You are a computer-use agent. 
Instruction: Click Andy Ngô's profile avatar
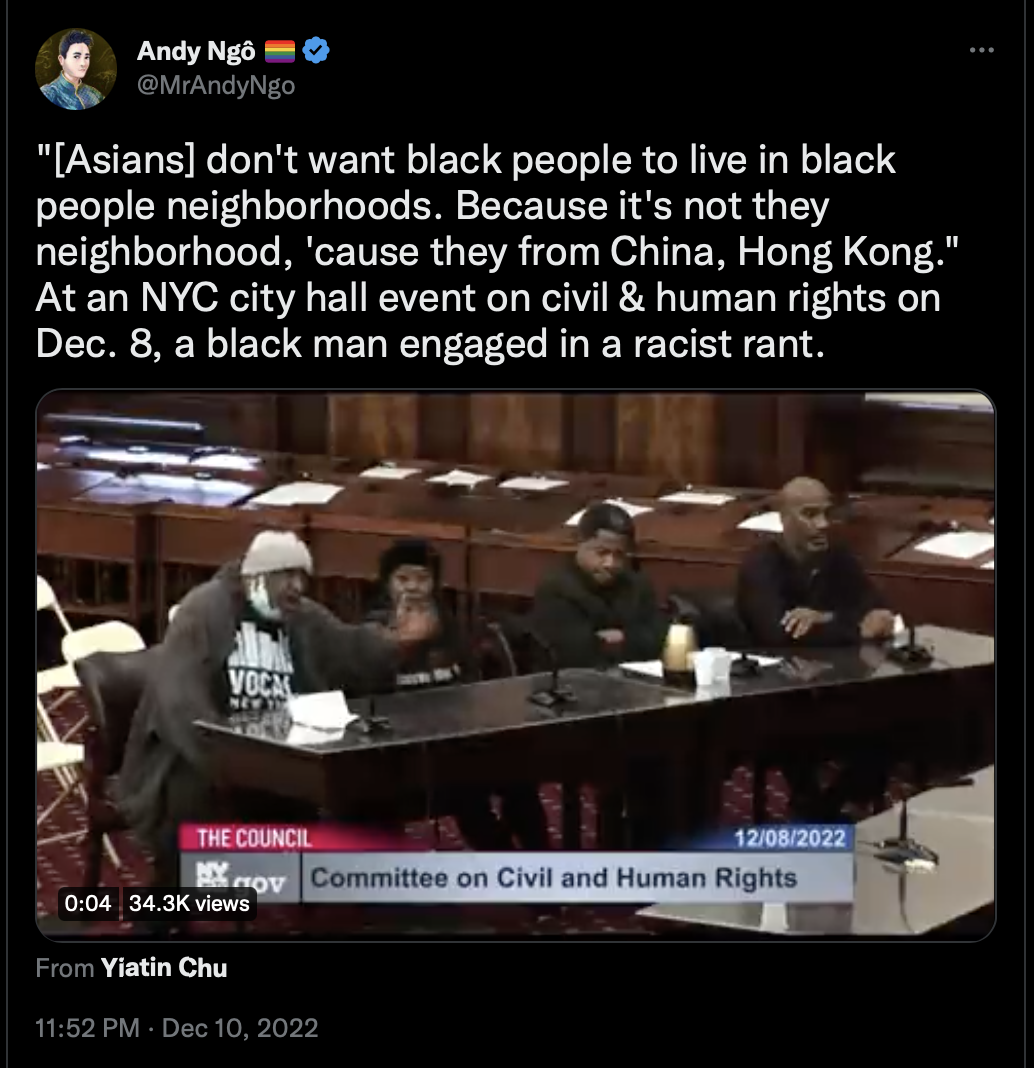76,69
